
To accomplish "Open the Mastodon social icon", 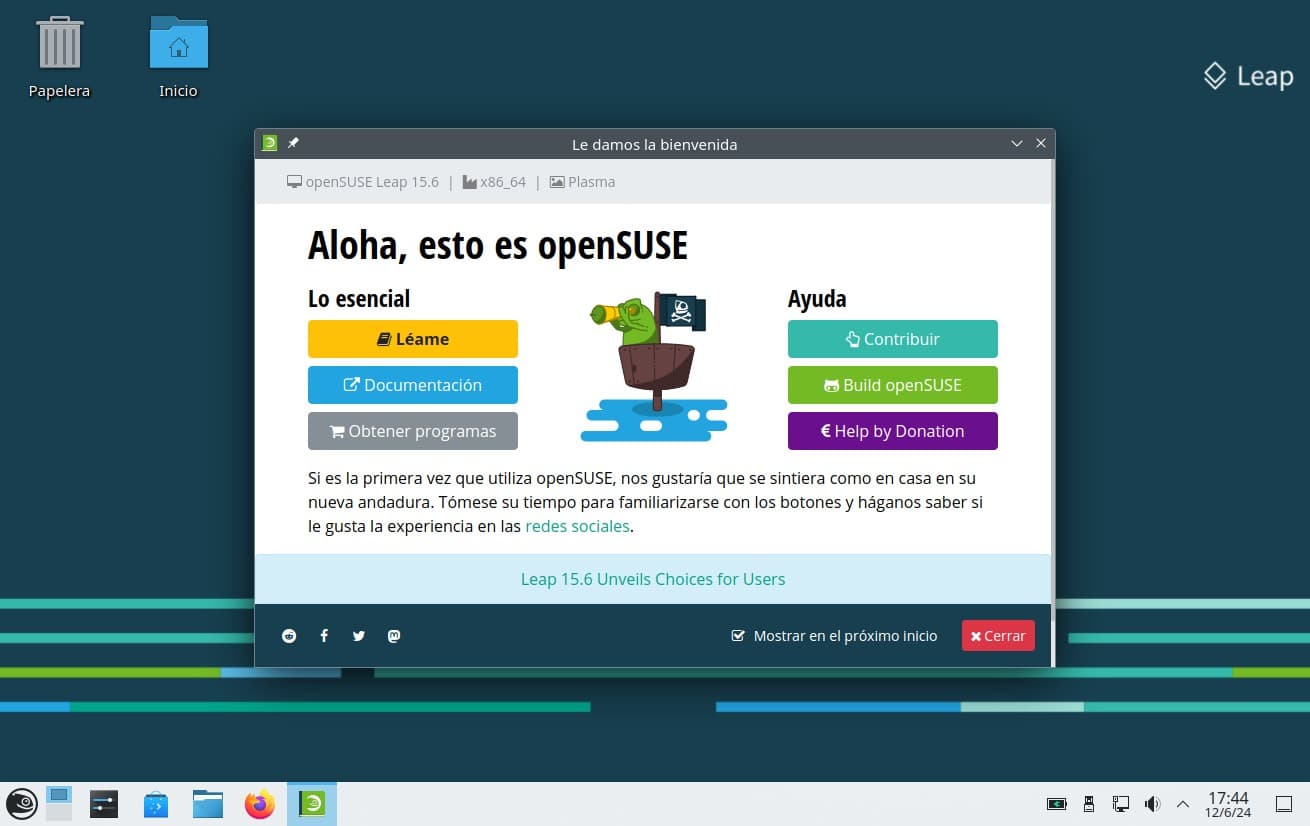I will (x=394, y=636).
